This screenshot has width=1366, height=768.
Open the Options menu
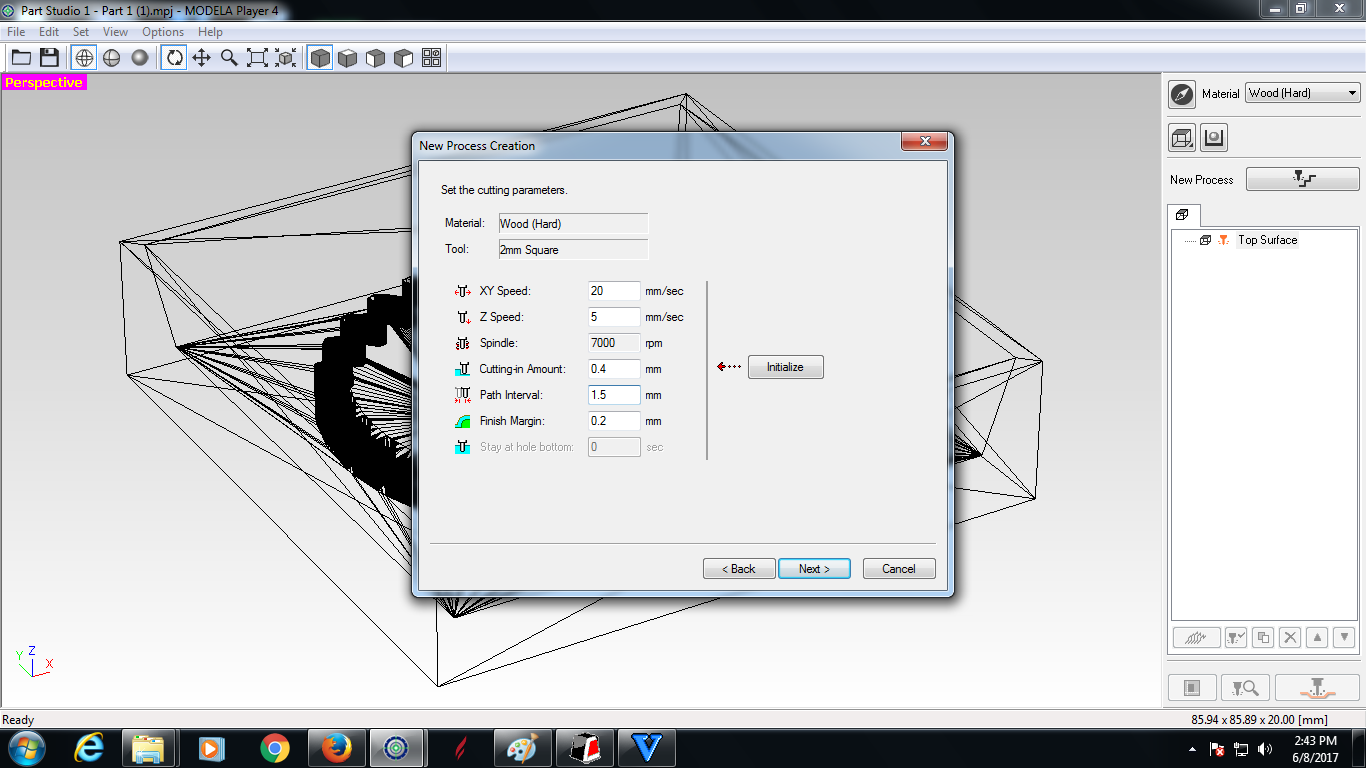163,32
